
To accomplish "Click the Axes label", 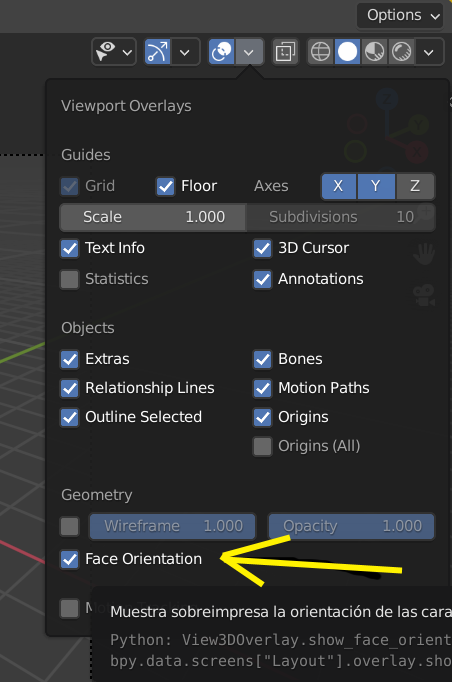I will click(271, 186).
